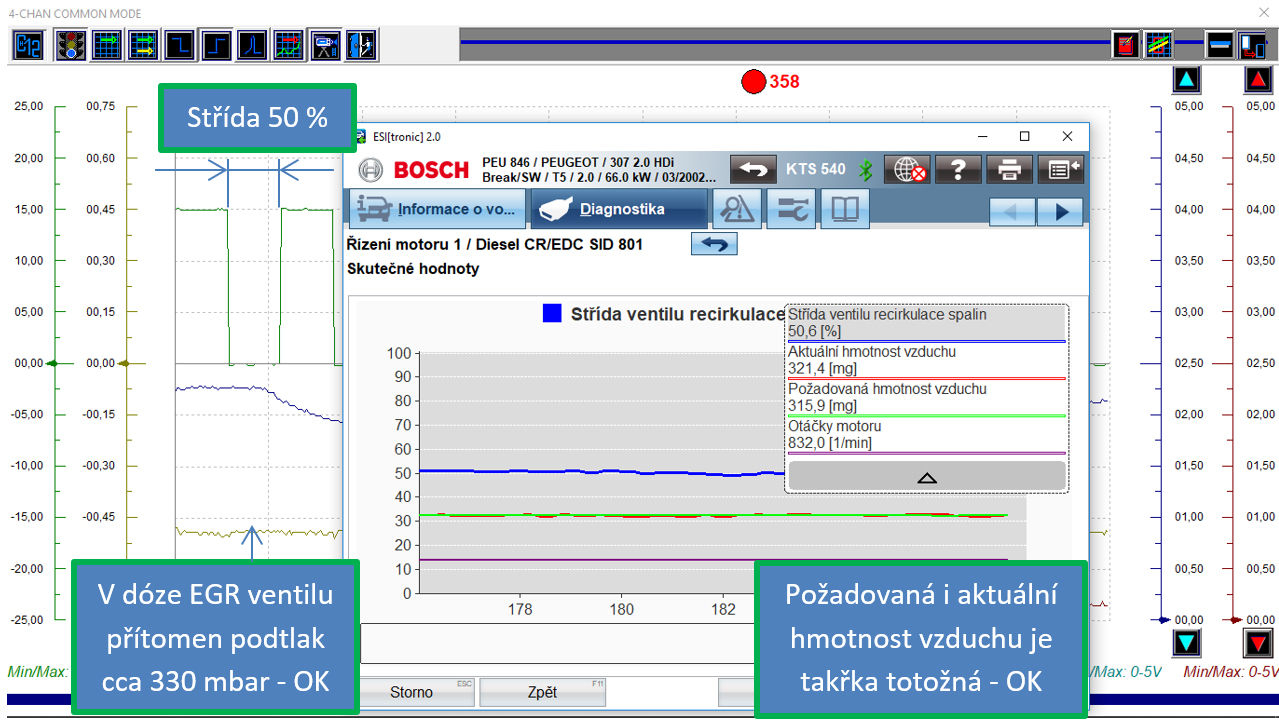Click the Skutečné hodnoty label

(x=413, y=269)
